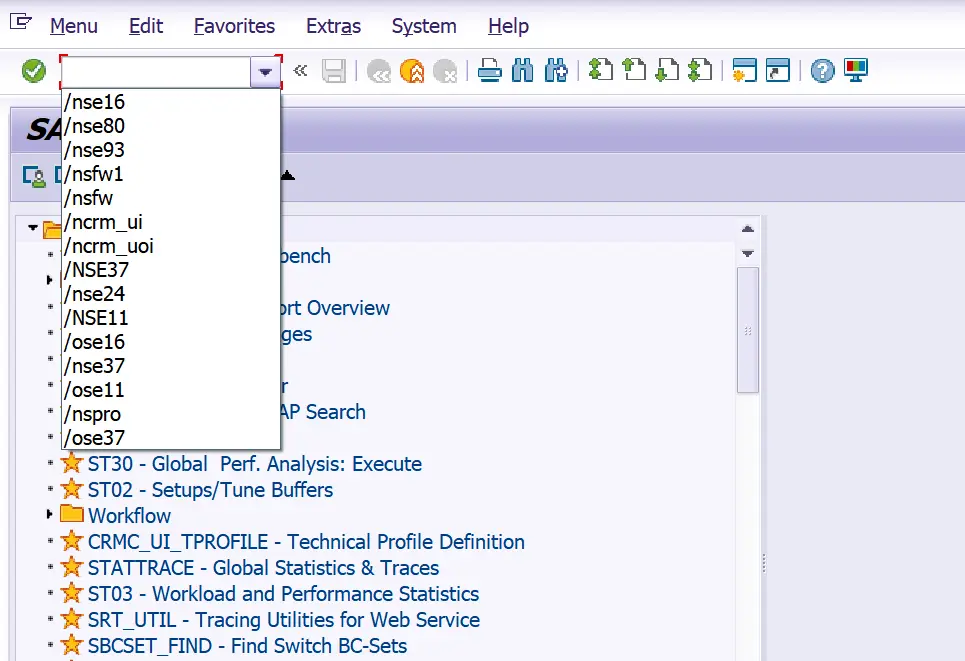Click the star icon beside ST30
This screenshot has height=661, width=965.
[x=72, y=462]
